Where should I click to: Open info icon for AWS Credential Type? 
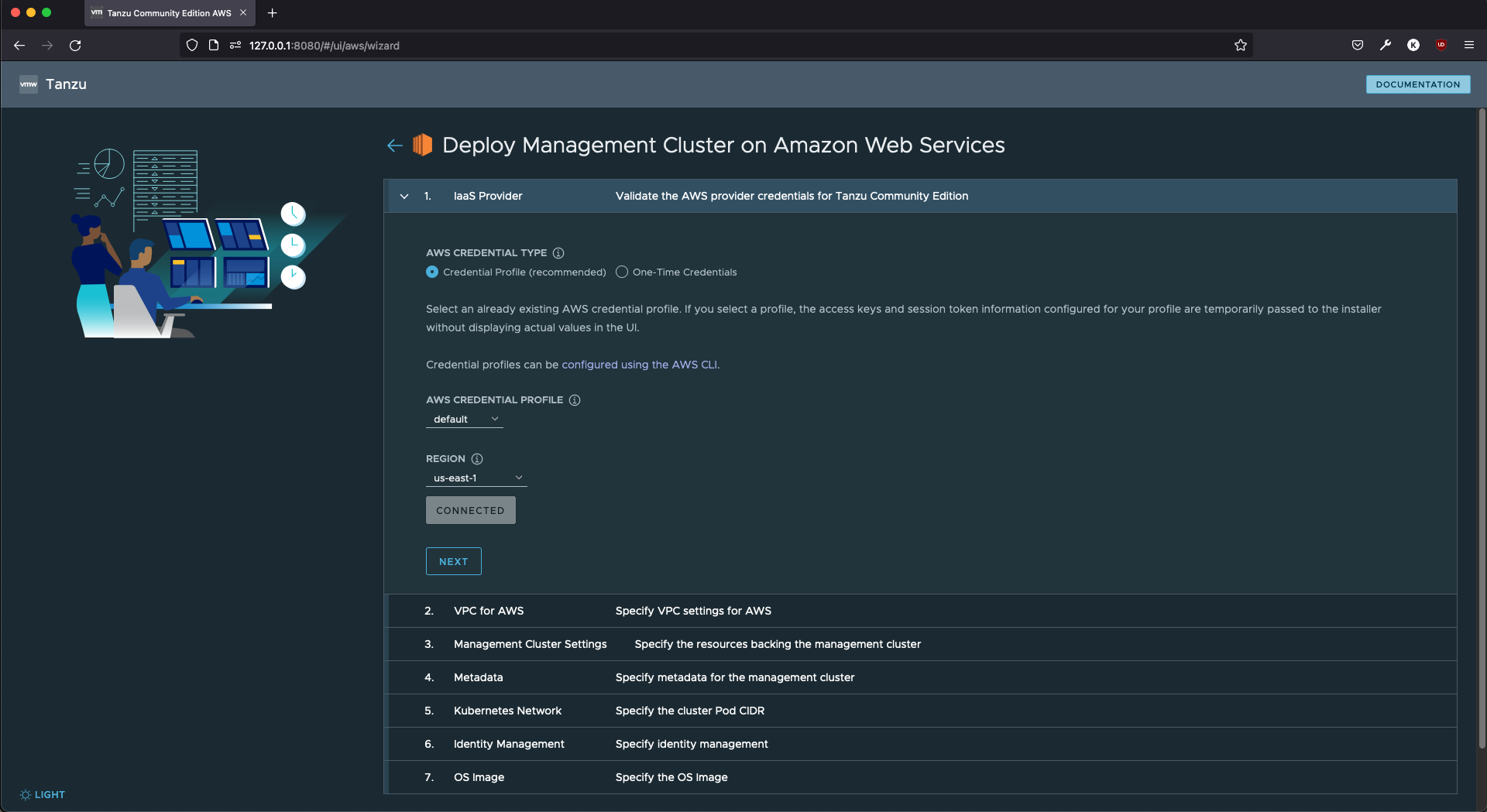(x=558, y=253)
